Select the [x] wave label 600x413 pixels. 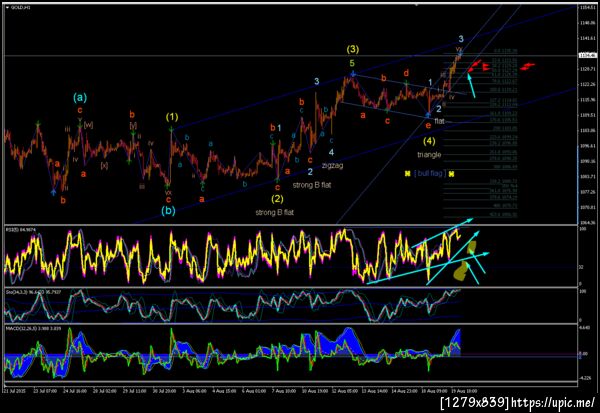104,165
